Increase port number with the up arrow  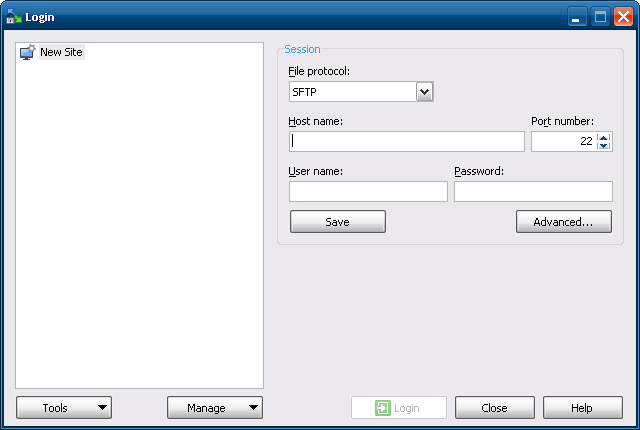[x=603, y=137]
